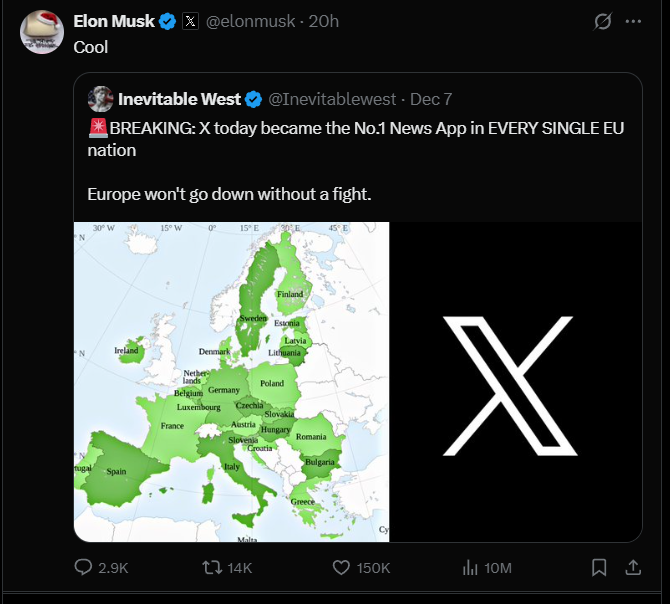Click the Grok explain icon
The image size is (670, 604).
(603, 21)
